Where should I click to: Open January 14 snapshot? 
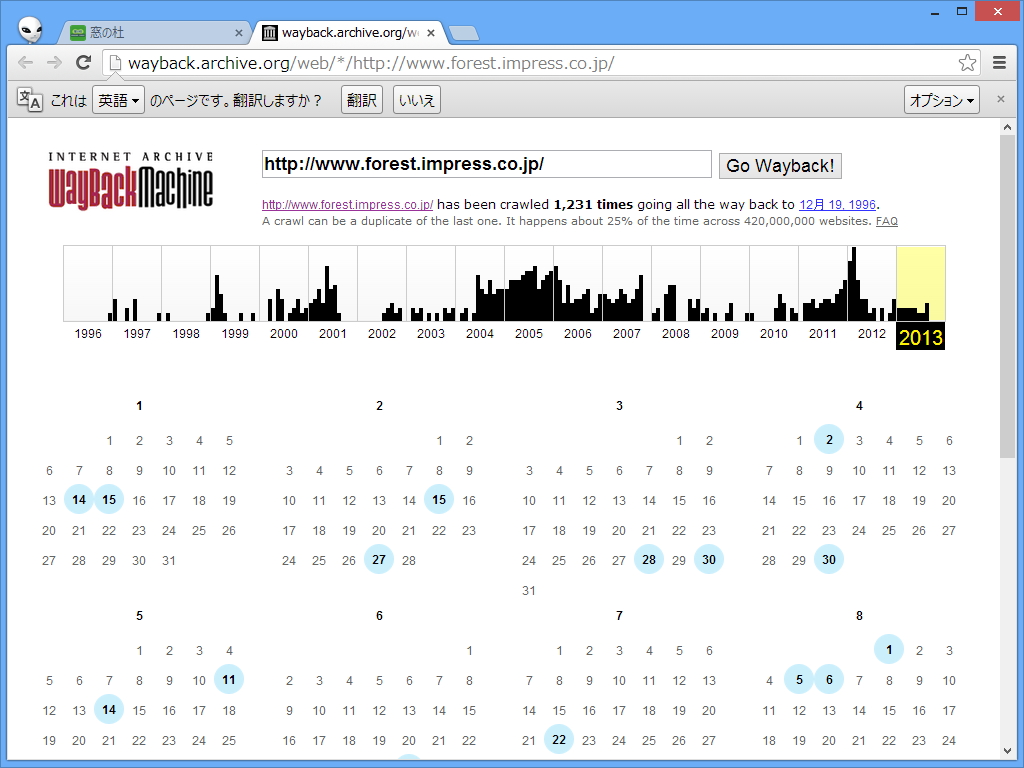(79, 500)
